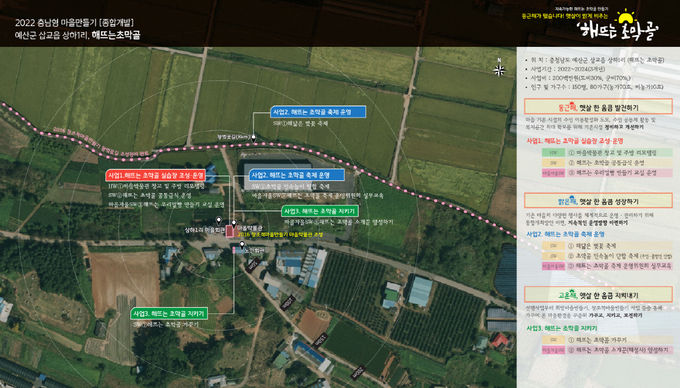Click the north compass star icon

499,69
